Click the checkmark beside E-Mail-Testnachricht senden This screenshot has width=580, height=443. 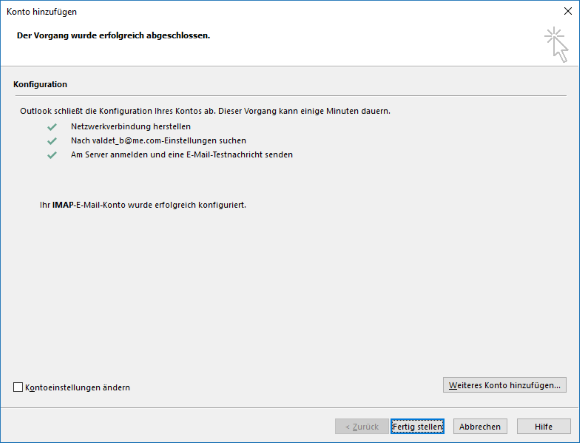[x=52, y=155]
